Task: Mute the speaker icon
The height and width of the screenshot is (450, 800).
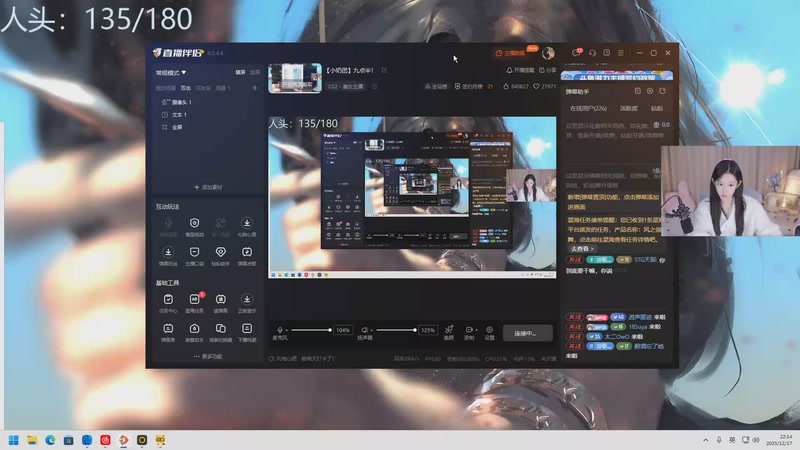Action: (364, 330)
